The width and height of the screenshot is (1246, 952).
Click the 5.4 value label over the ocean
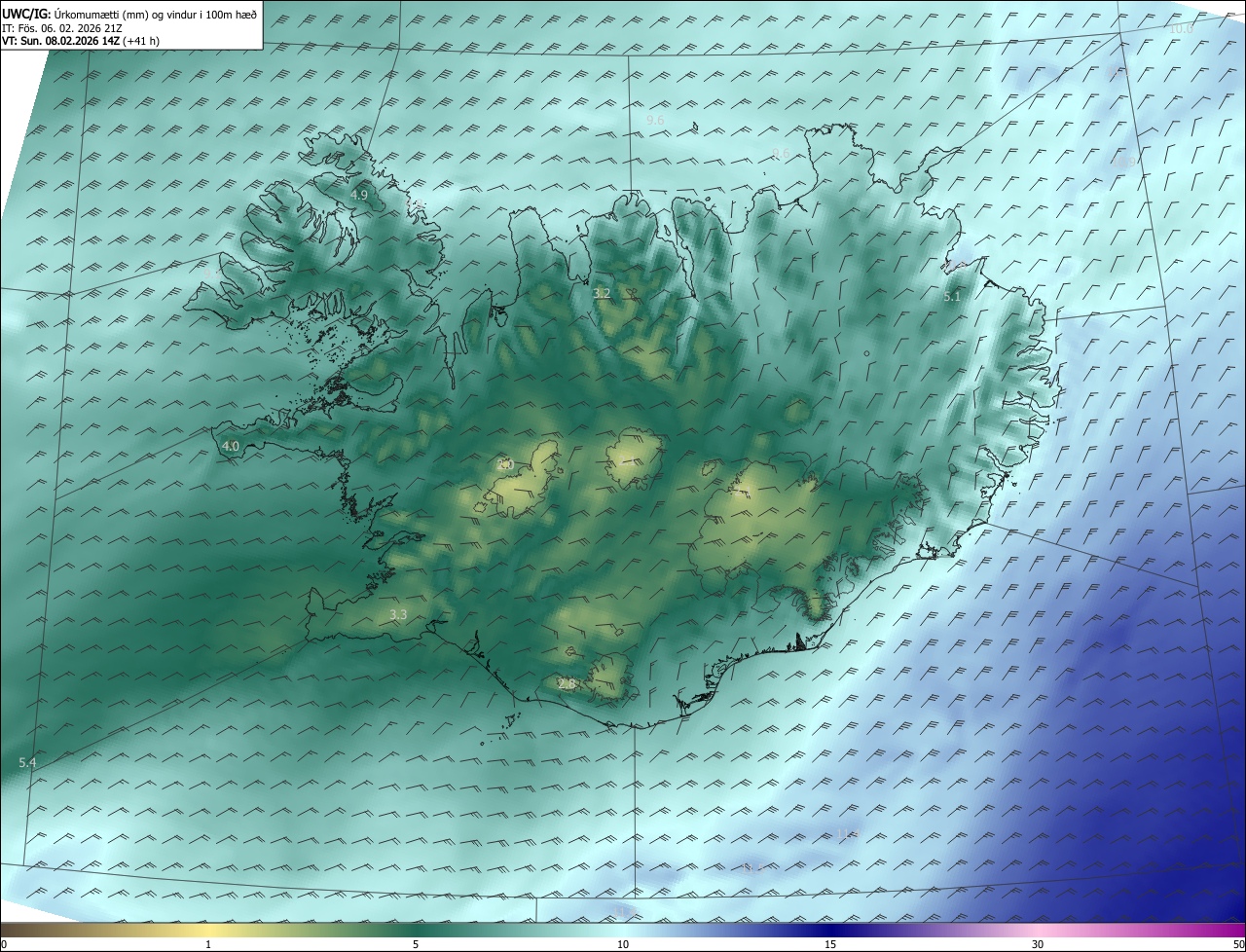27,762
